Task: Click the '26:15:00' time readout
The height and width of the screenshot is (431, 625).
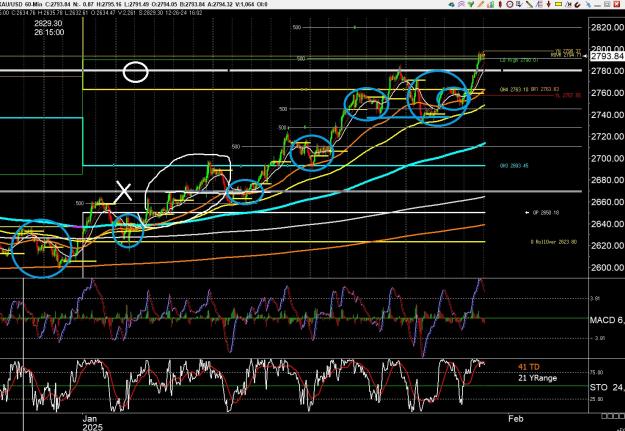Action: (x=49, y=32)
